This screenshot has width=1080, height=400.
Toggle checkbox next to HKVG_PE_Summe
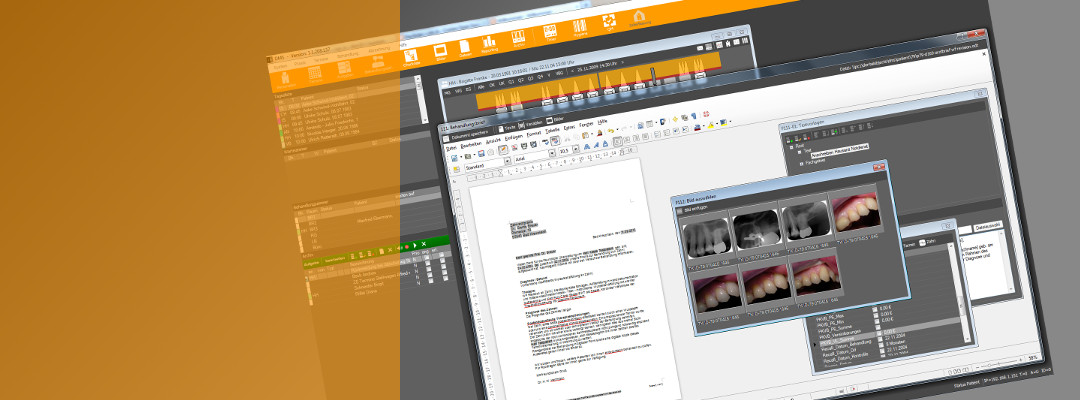pos(877,322)
